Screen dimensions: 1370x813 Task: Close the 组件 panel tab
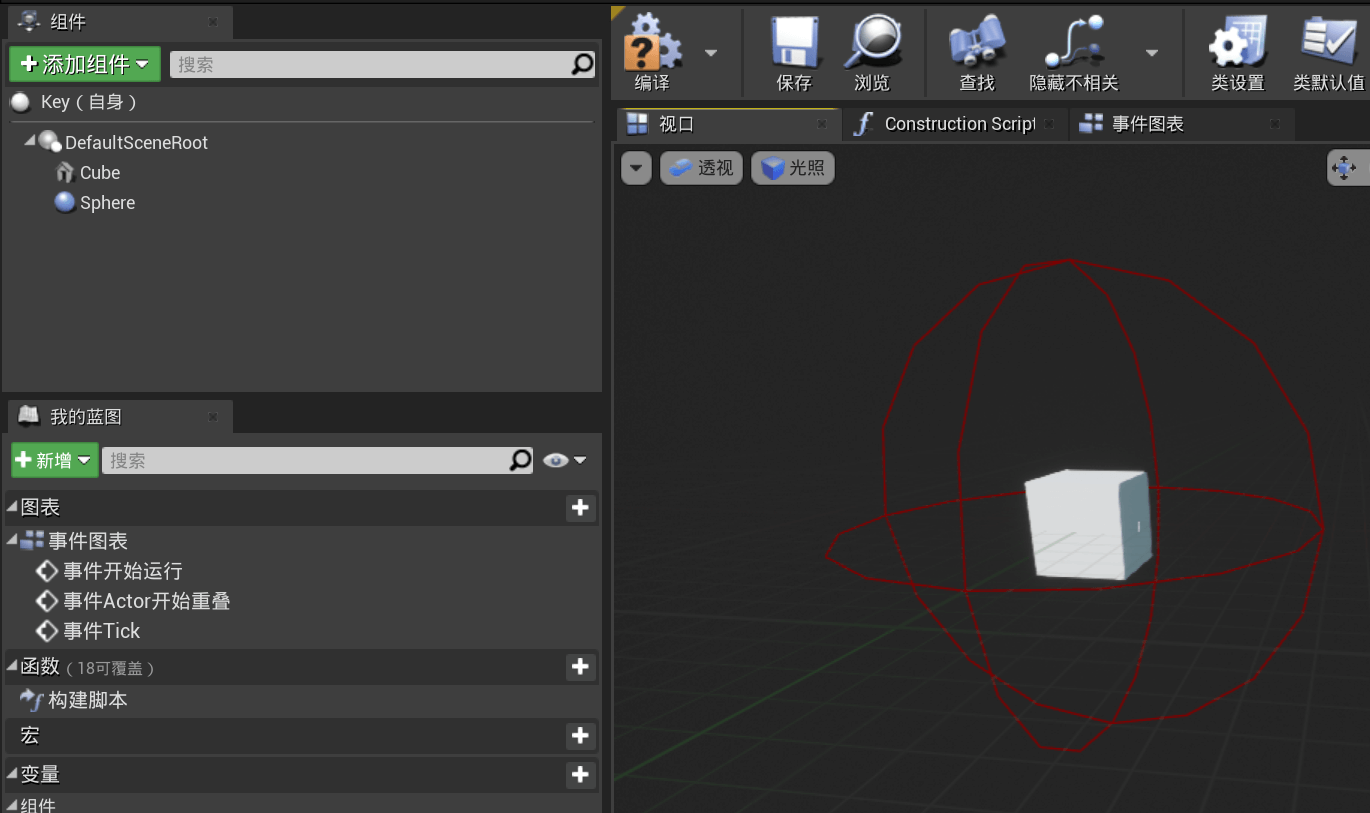[x=213, y=22]
